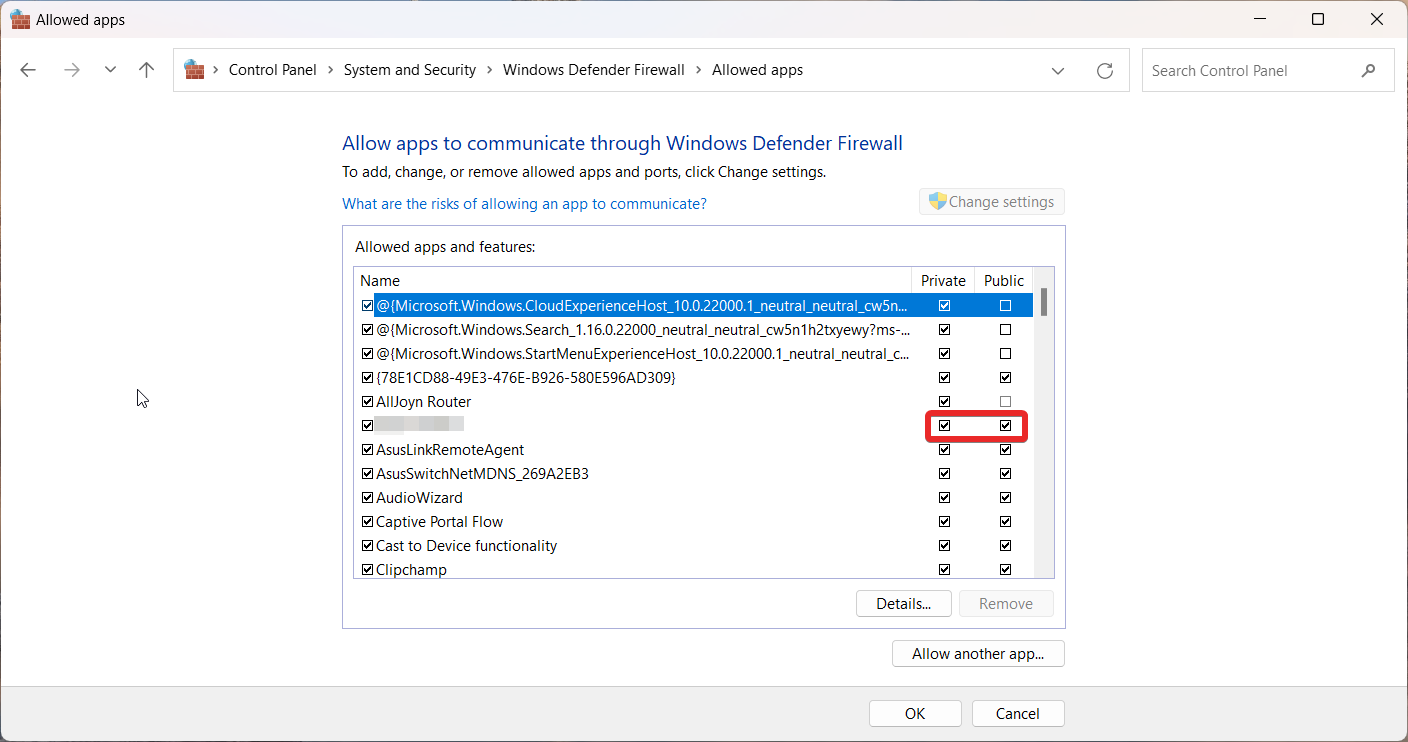Open Details for the selected app

click(904, 604)
